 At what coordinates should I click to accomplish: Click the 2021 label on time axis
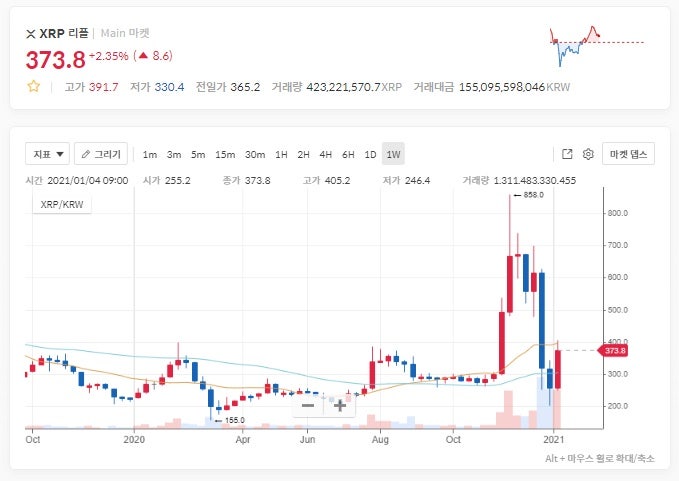(x=554, y=439)
